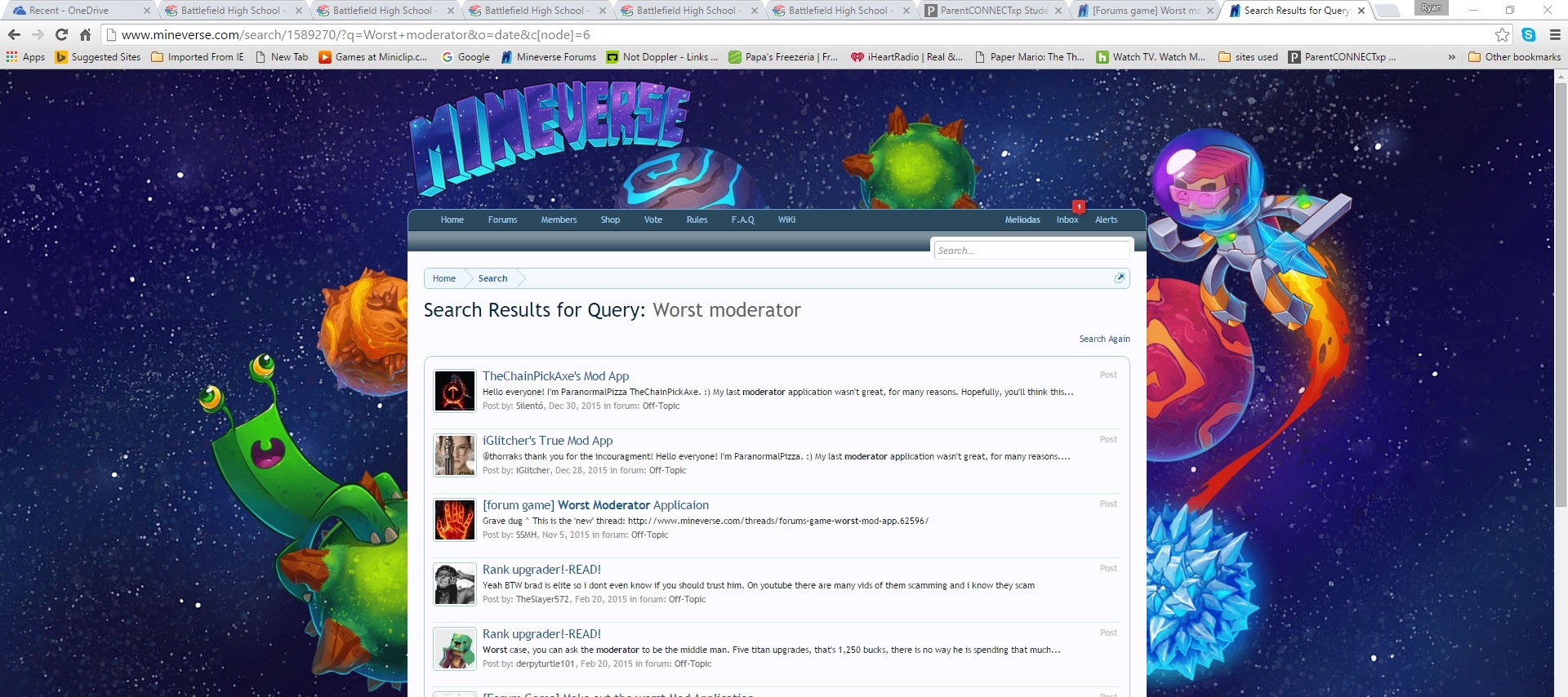Open the iHeartRadio bookmark
Screen dimensions: 1568x697
[x=906, y=57]
